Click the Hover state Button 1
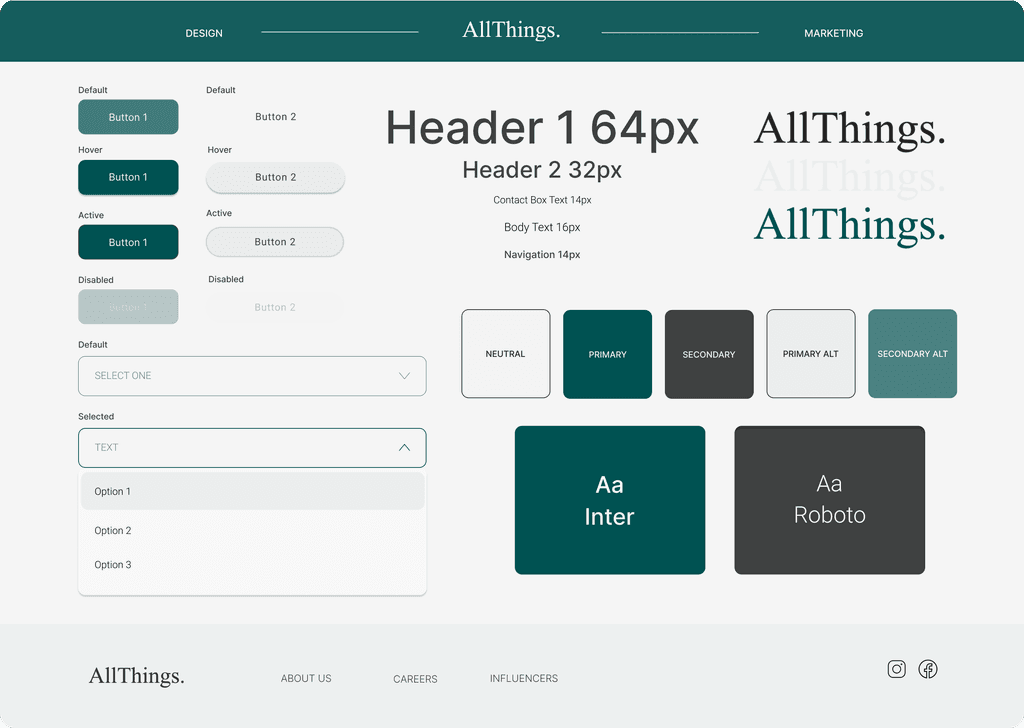The height and width of the screenshot is (728, 1024). pos(128,177)
